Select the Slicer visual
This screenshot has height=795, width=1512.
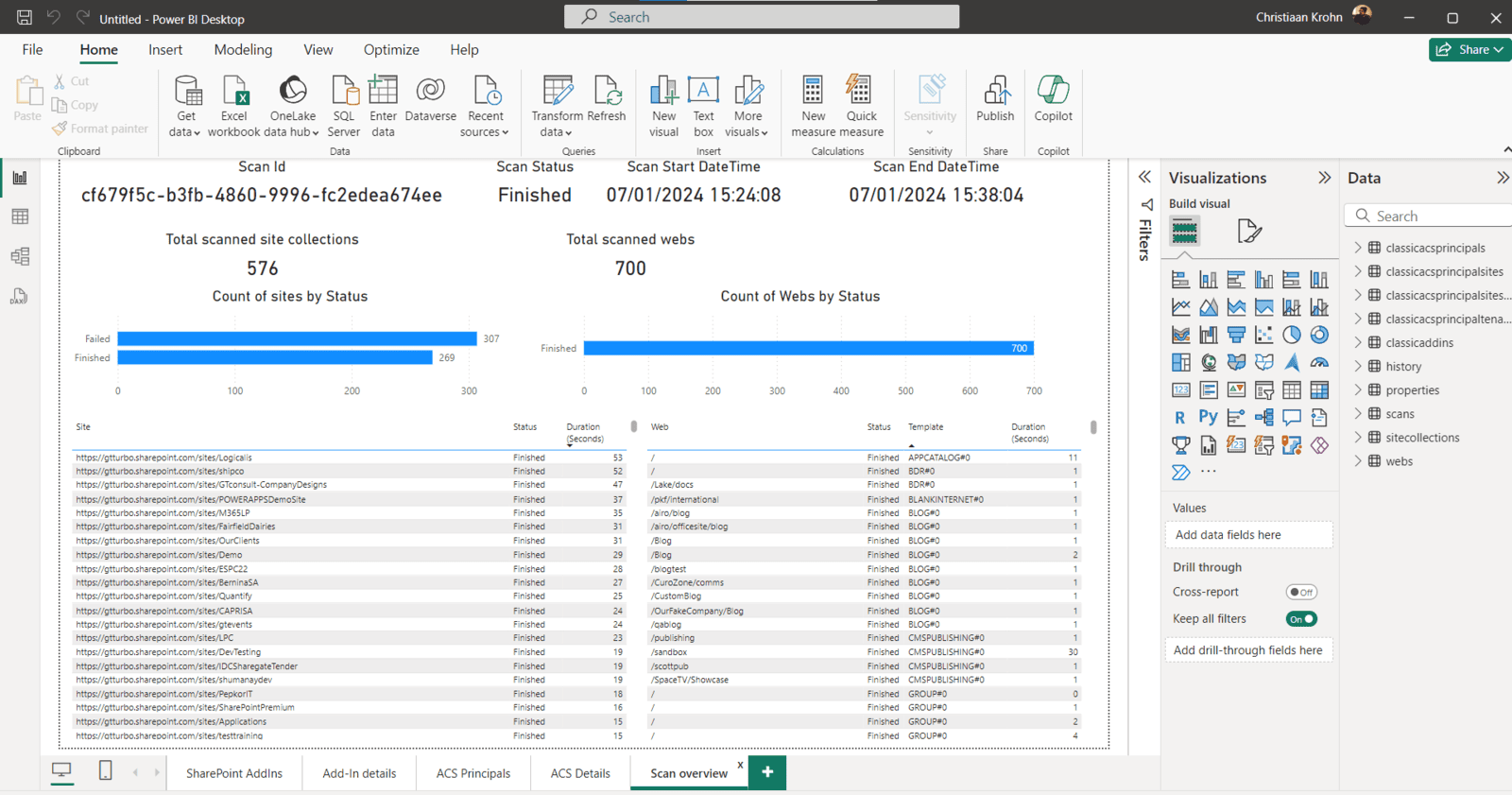[1263, 389]
